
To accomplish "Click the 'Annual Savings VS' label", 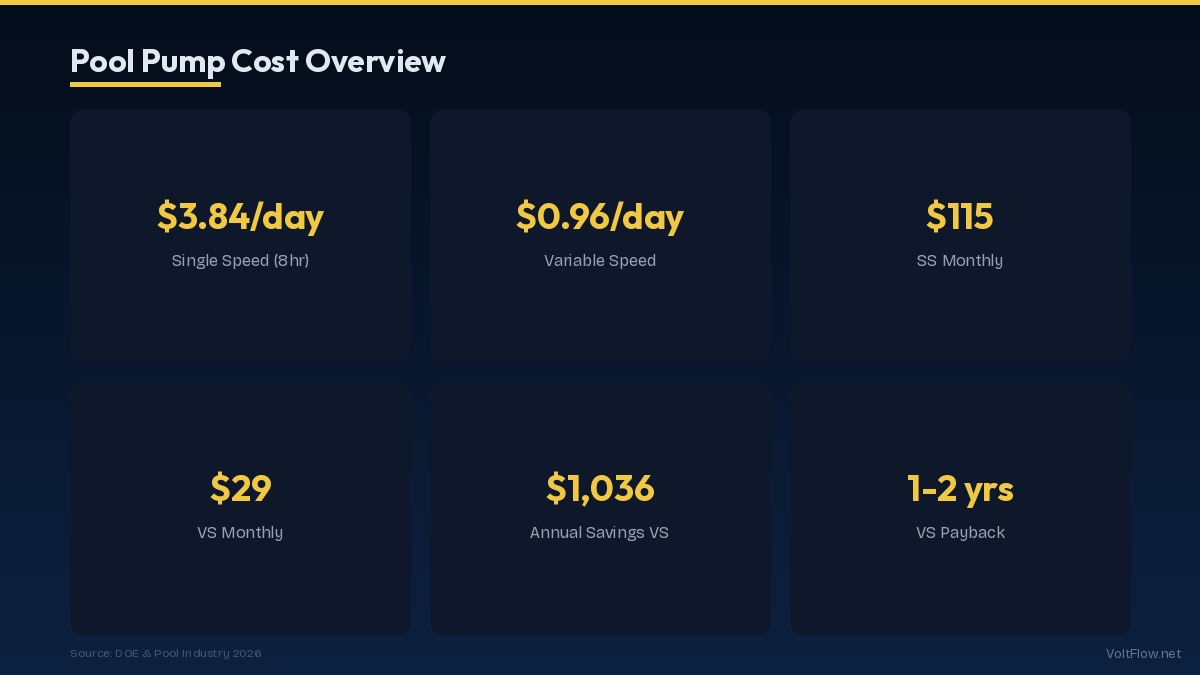I will tap(600, 533).
